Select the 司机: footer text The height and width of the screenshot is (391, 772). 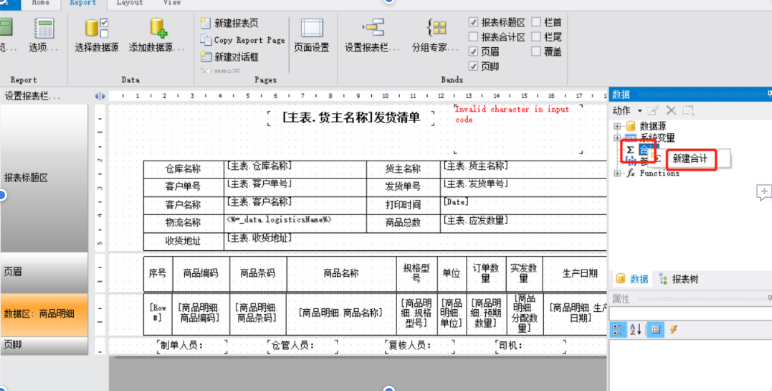click(530, 346)
